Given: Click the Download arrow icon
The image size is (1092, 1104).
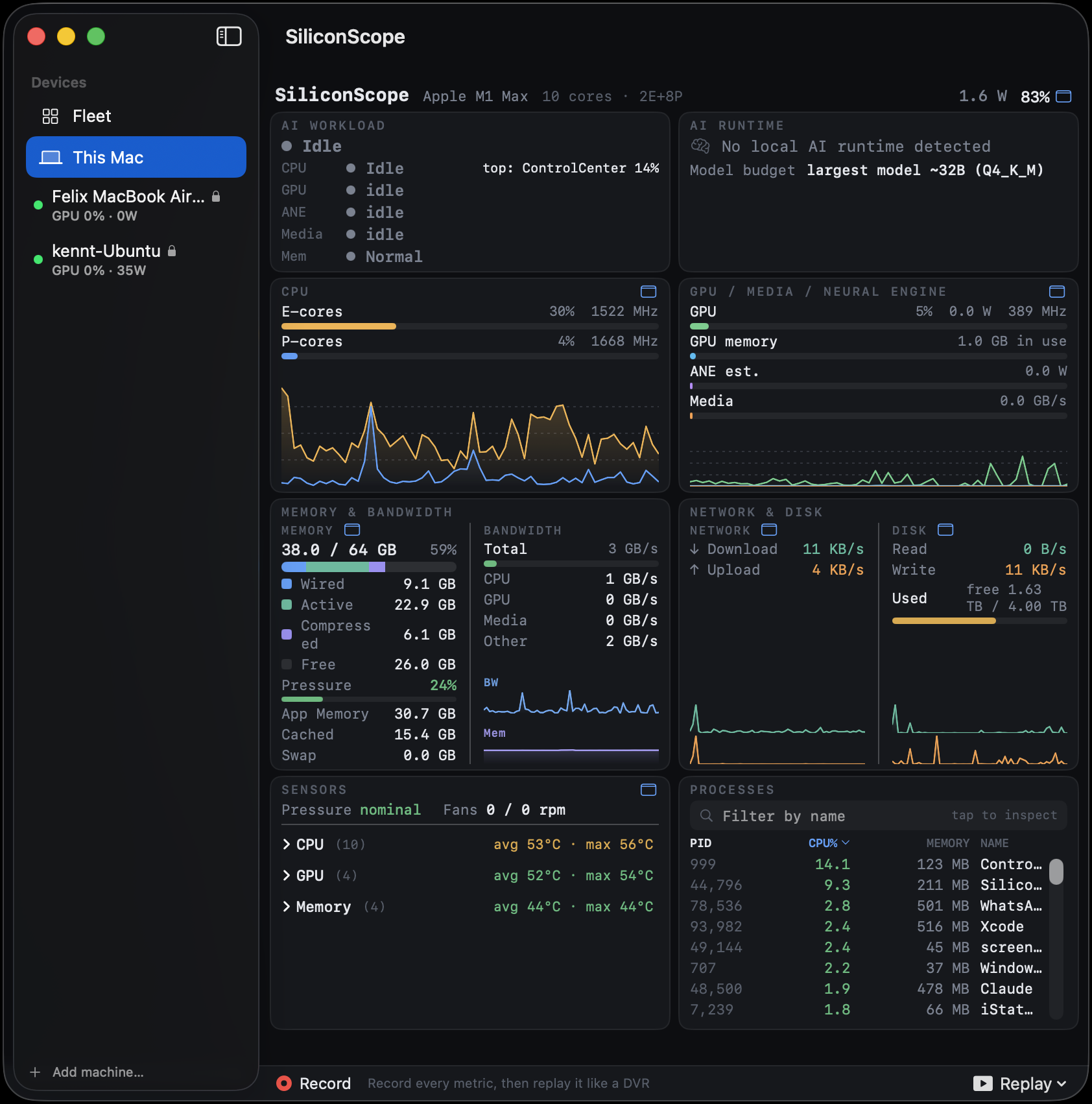Looking at the screenshot, I should coord(694,549).
